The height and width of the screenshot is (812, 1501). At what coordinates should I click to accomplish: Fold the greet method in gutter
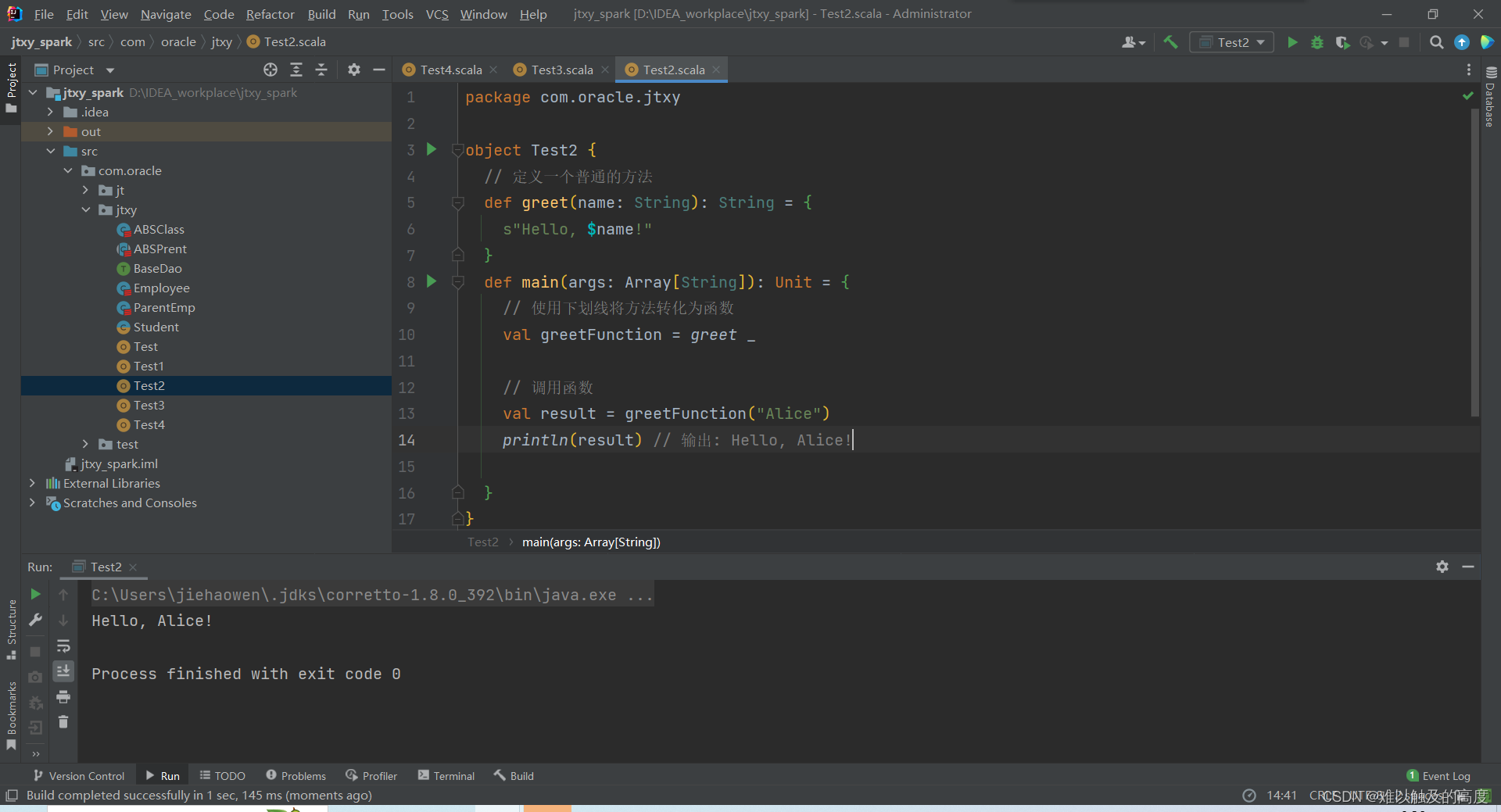458,202
